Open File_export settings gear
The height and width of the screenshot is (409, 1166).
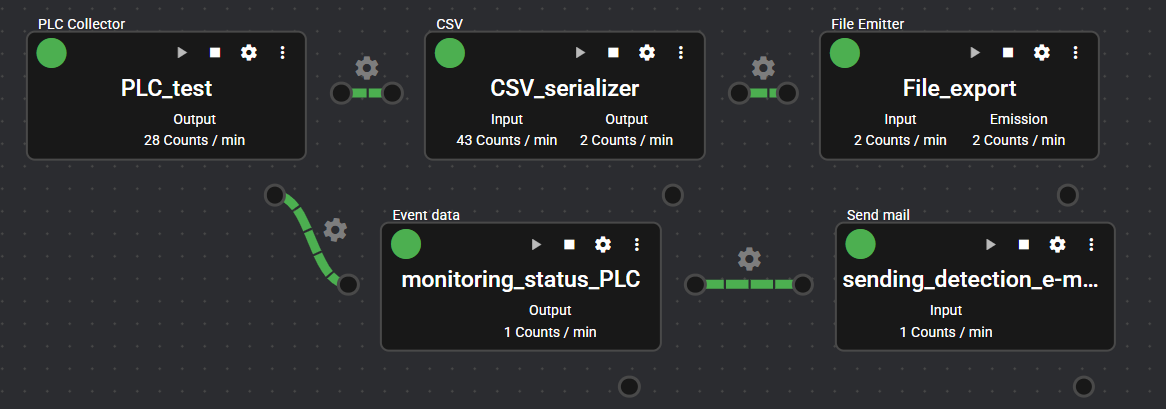click(x=1042, y=53)
